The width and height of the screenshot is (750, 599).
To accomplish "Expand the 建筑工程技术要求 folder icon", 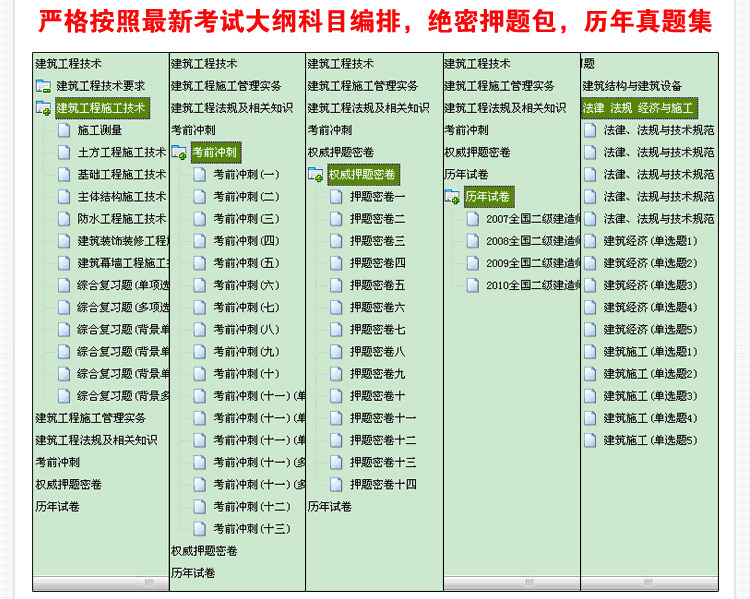I will [44, 86].
